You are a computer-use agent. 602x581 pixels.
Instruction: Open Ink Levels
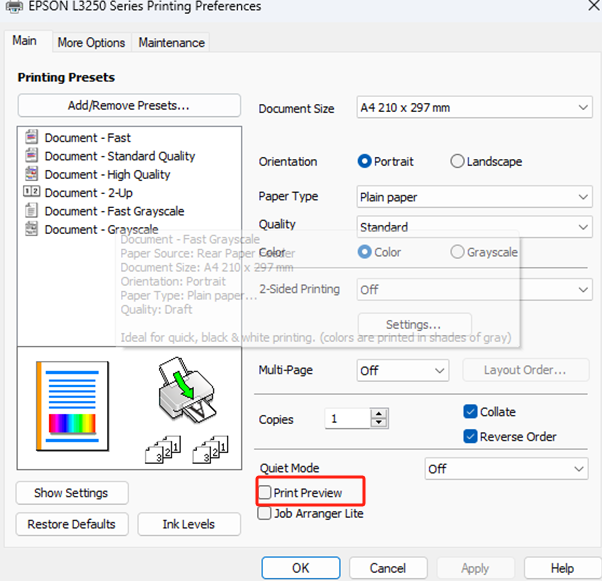[x=189, y=524]
